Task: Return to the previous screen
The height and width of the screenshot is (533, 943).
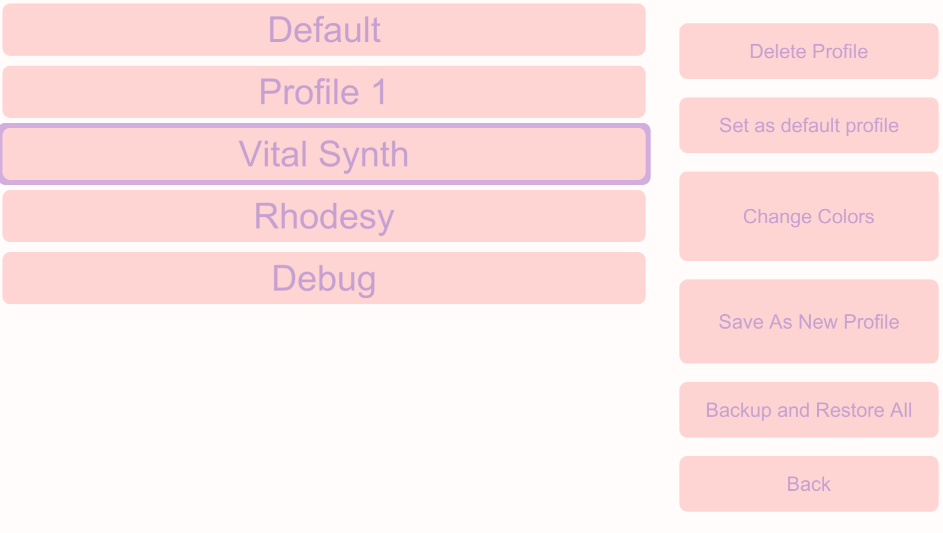Action: pos(808,484)
